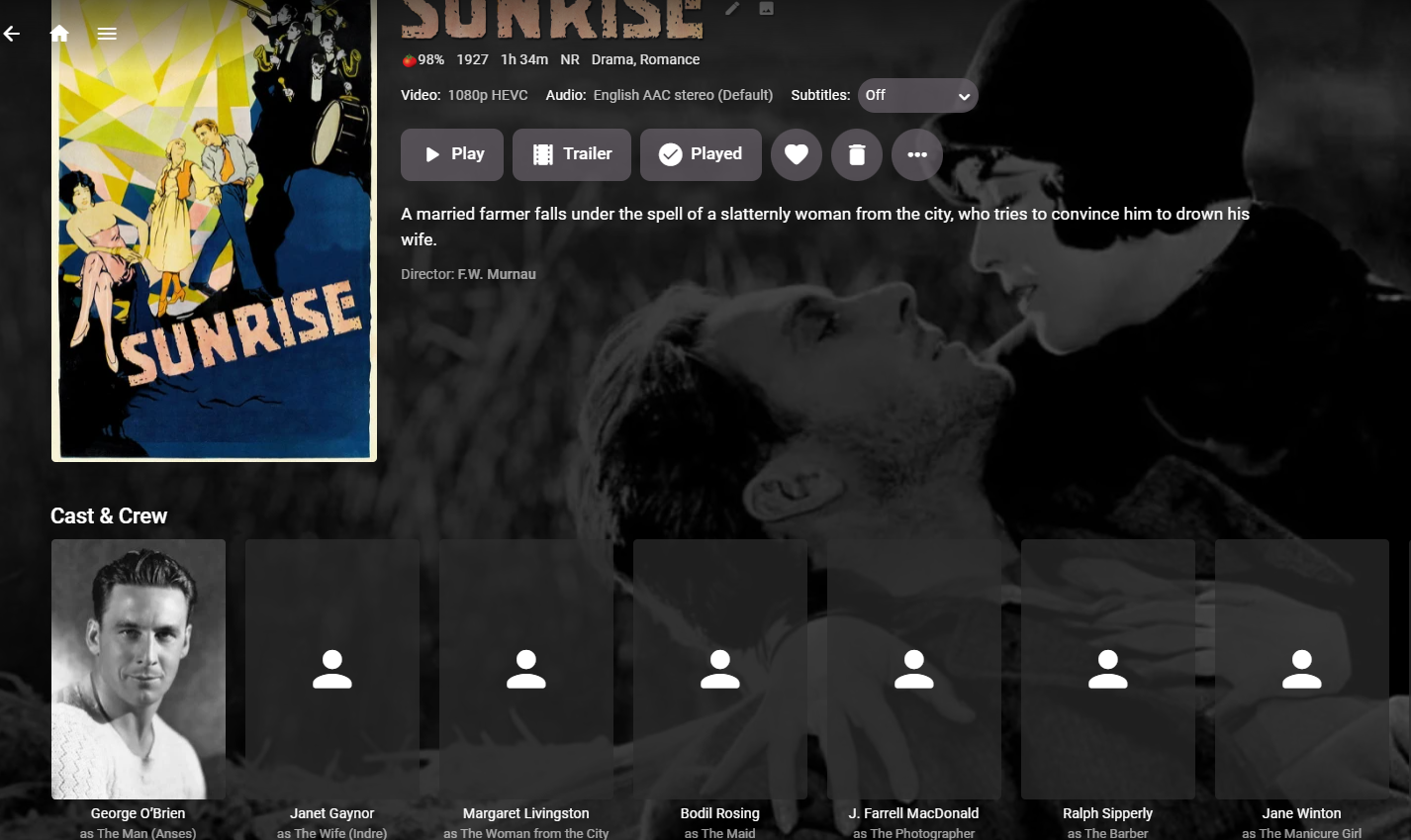Viewport: 1411px width, 840px height.
Task: Add Sunrise to favorites with heart icon
Action: pos(797,154)
